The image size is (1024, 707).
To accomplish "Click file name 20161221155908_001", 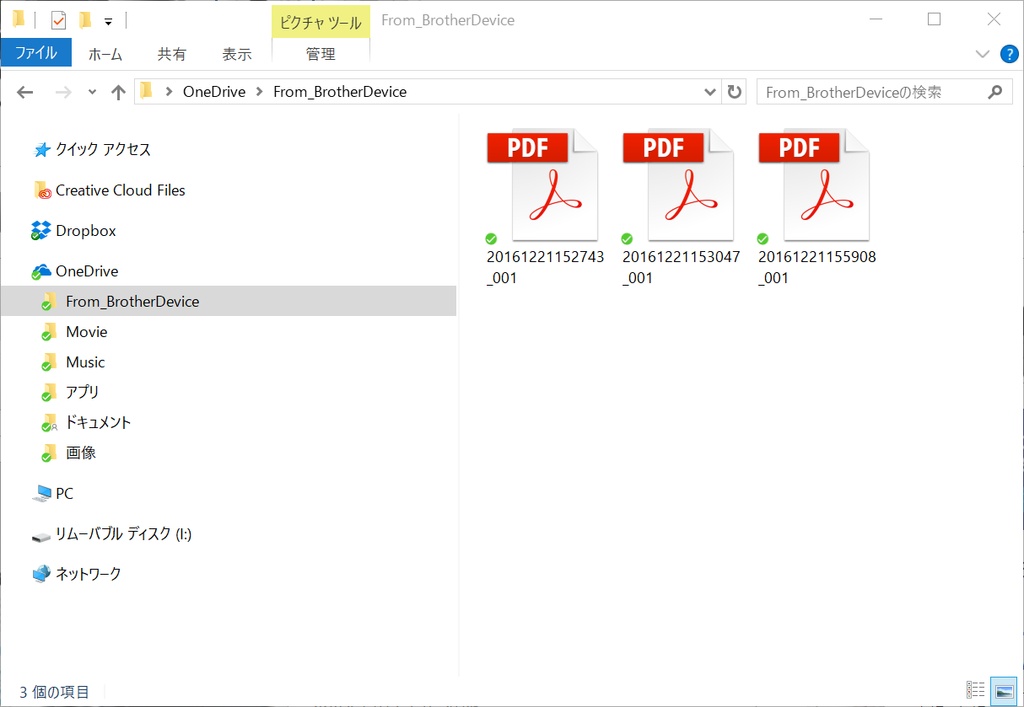I will point(817,267).
